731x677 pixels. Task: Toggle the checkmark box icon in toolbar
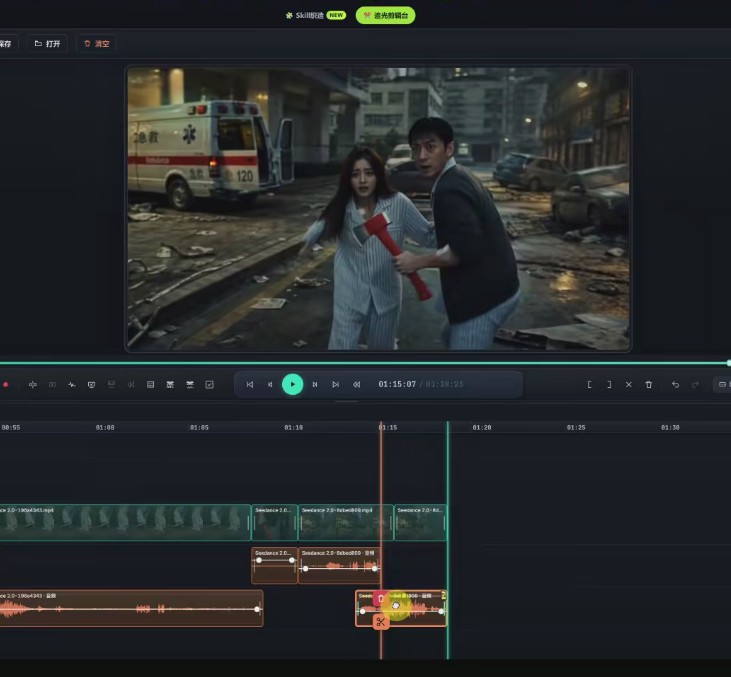209,385
